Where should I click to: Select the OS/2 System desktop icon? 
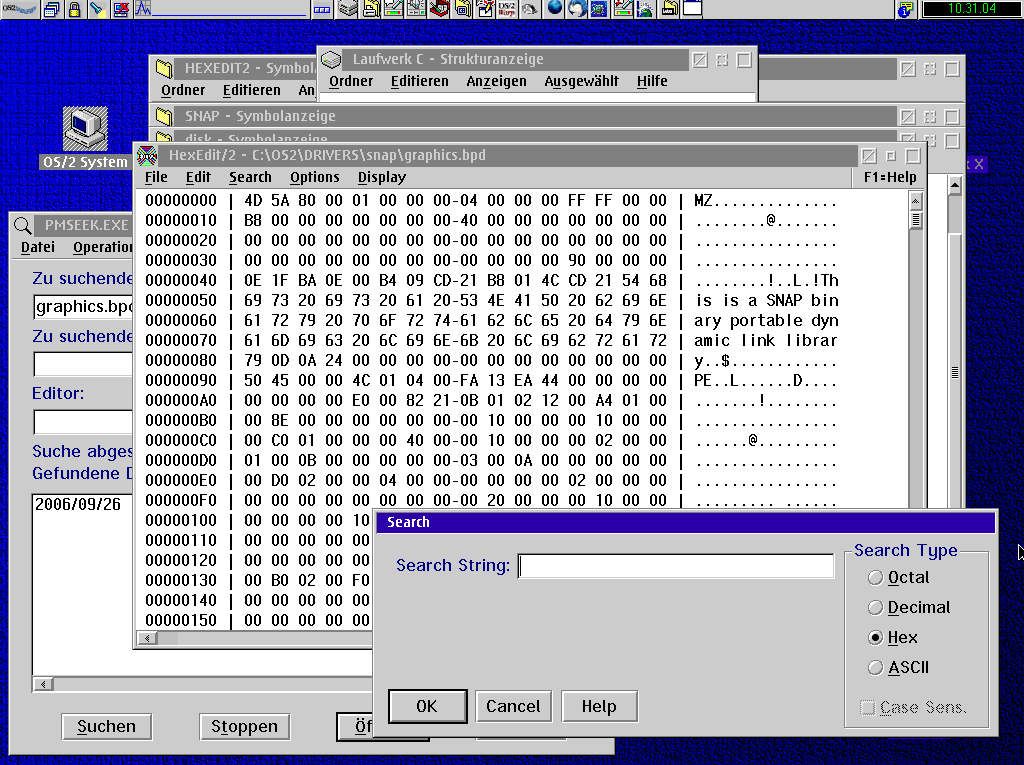[85, 138]
